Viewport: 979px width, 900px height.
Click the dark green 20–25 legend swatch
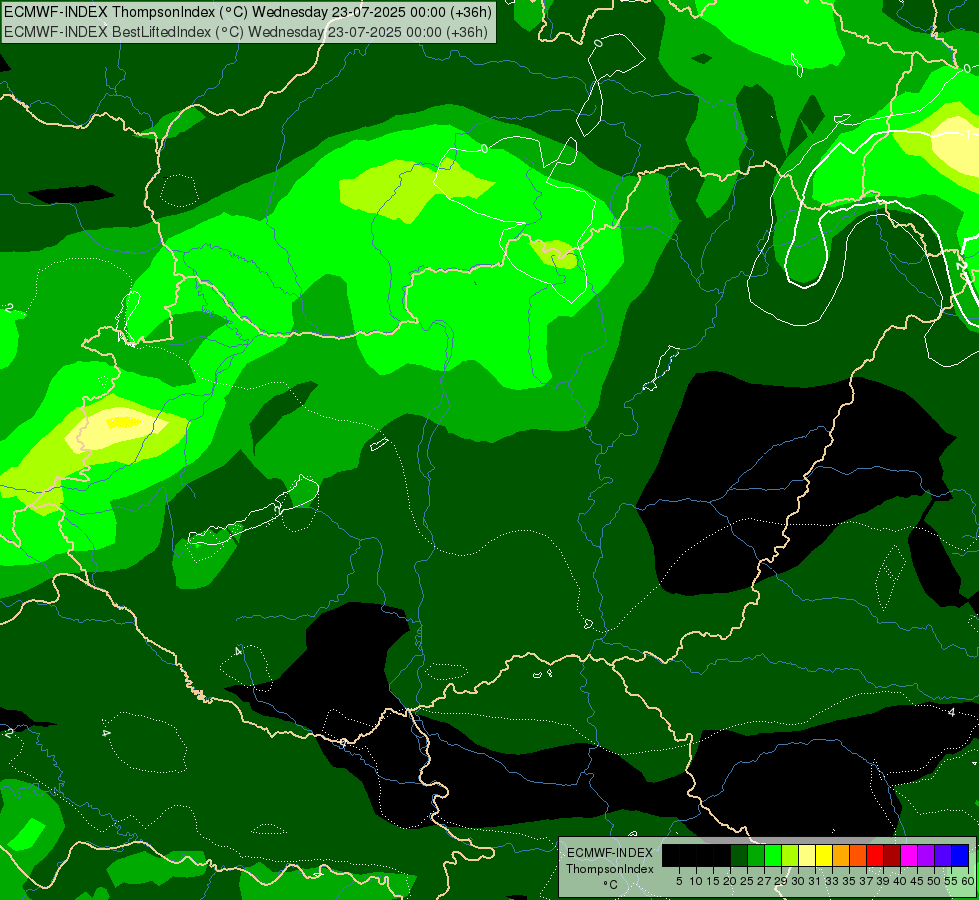[739, 855]
